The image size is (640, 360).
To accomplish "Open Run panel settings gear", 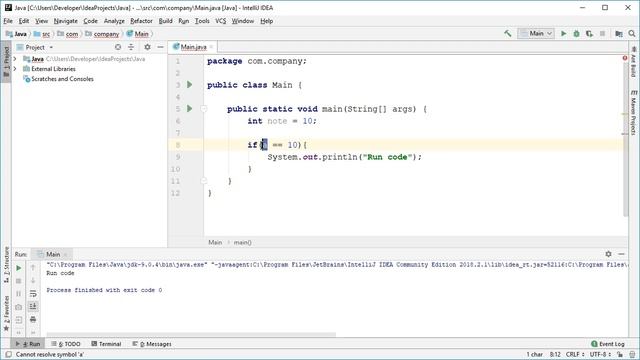I will pyautogui.click(x=608, y=254).
